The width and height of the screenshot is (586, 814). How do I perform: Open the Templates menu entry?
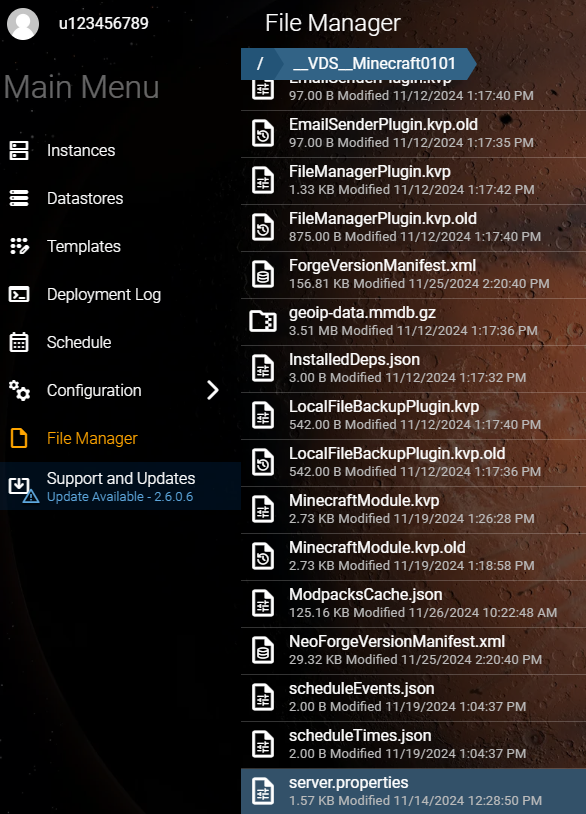click(x=84, y=246)
